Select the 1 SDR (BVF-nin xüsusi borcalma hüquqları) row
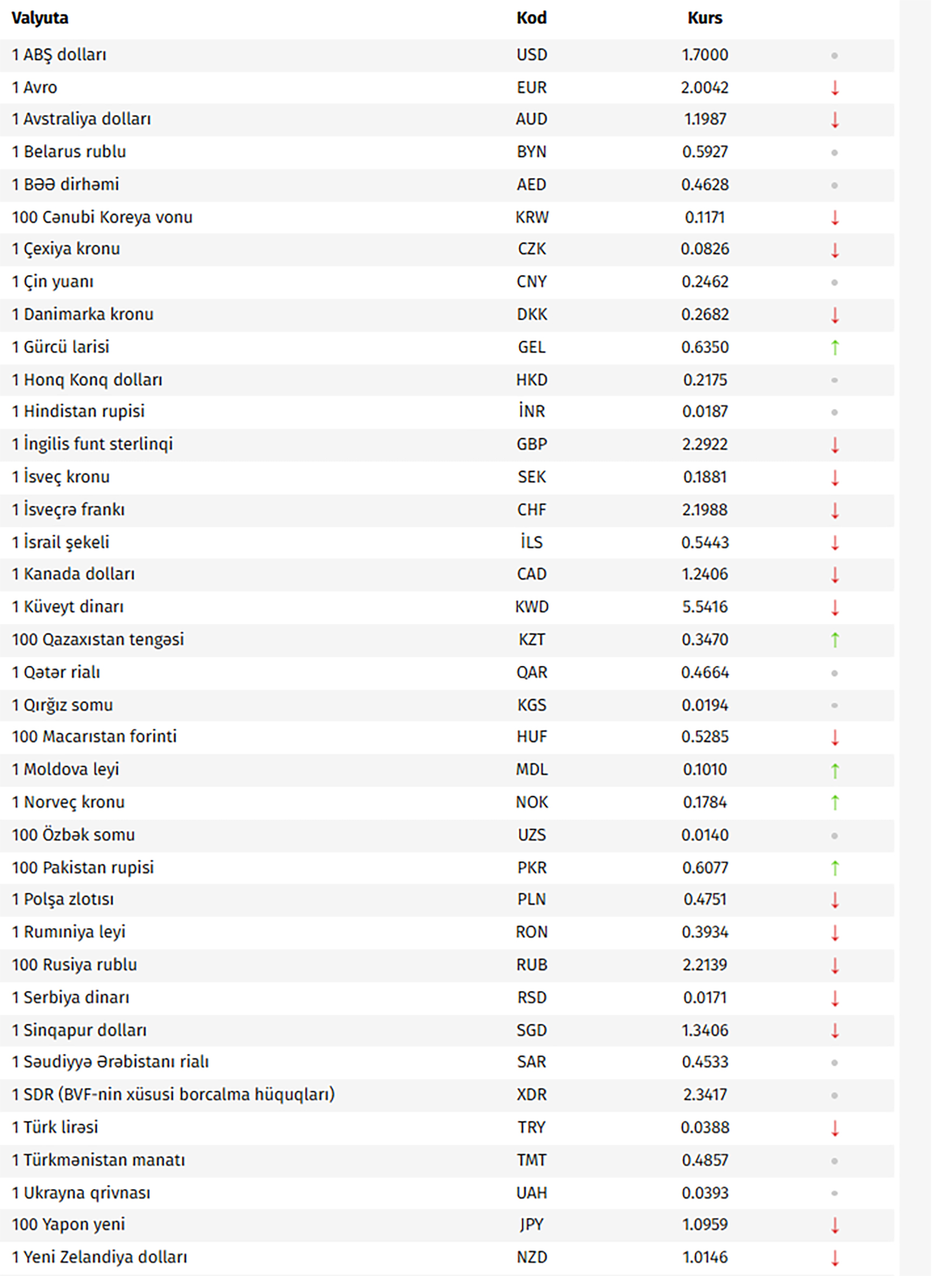 pyautogui.click(x=173, y=1094)
